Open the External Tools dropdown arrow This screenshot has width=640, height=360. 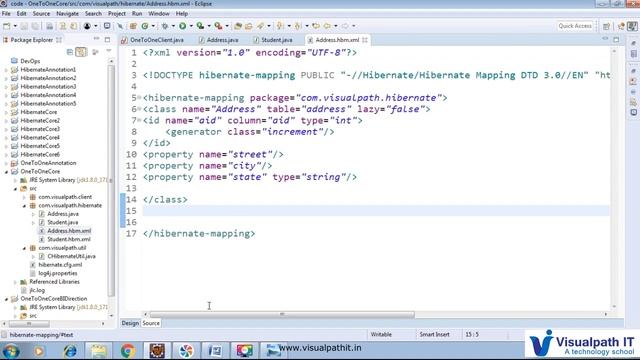(227, 26)
